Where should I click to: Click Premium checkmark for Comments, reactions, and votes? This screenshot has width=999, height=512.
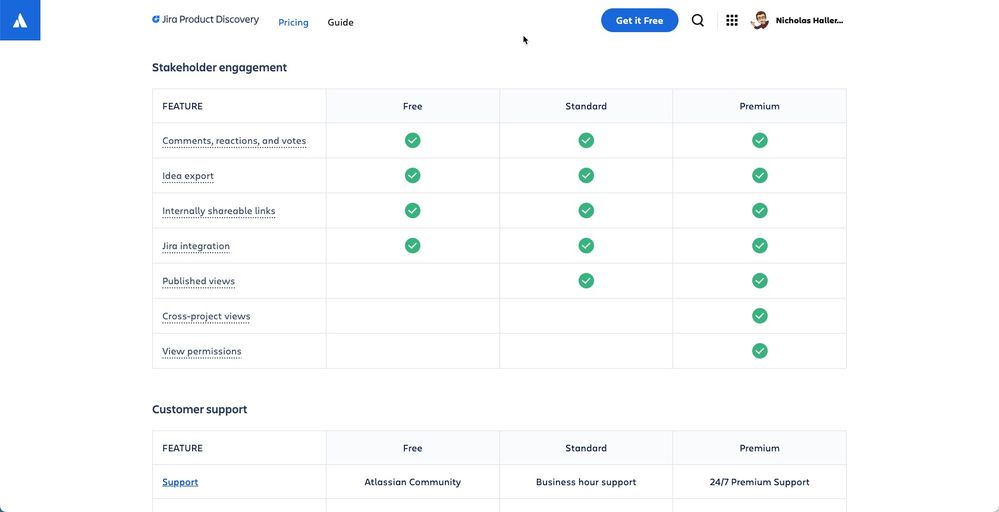click(x=759, y=140)
